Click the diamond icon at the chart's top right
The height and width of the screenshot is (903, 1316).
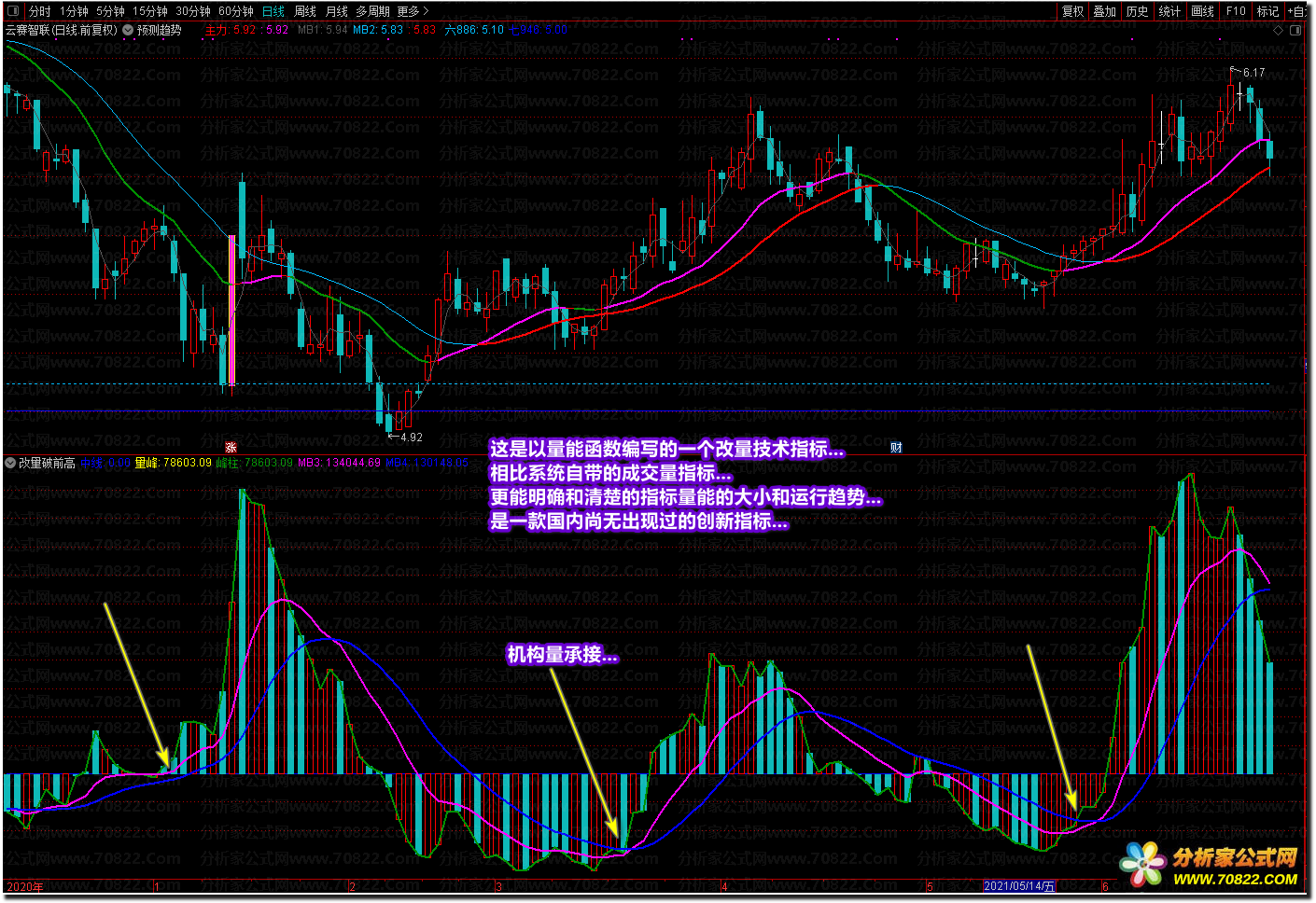click(x=1279, y=30)
